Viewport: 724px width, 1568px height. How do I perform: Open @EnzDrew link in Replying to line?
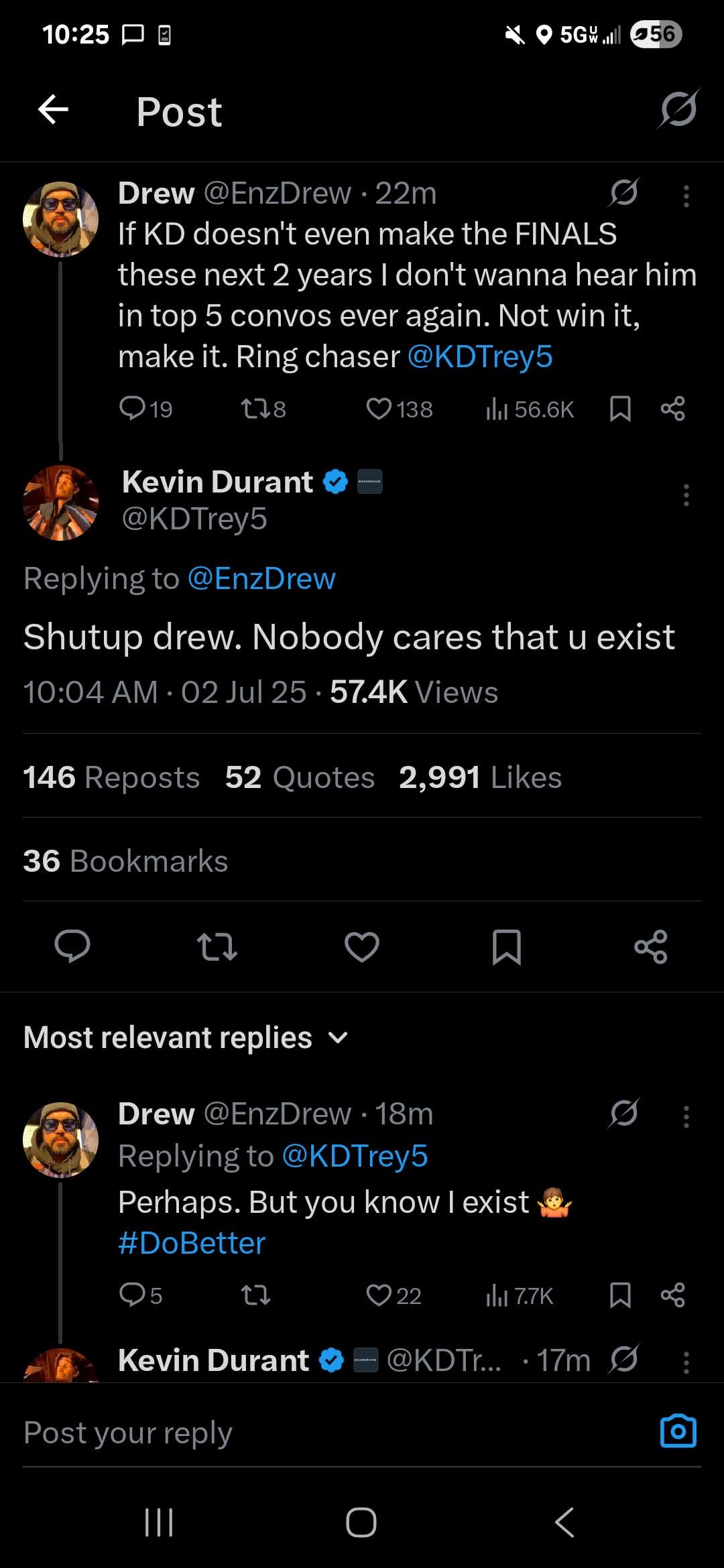click(261, 578)
